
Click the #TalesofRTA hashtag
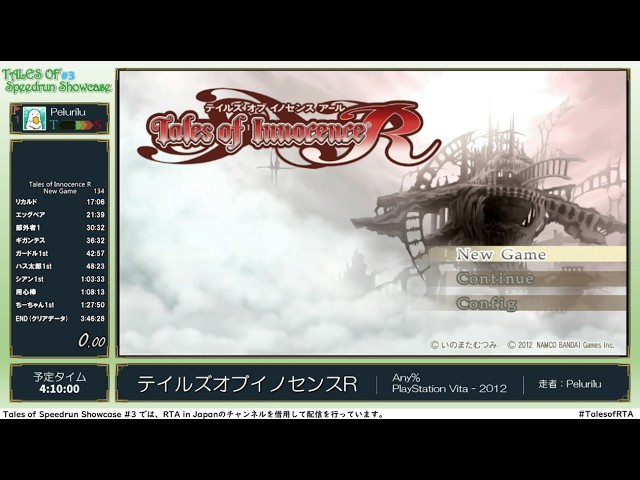click(x=606, y=414)
